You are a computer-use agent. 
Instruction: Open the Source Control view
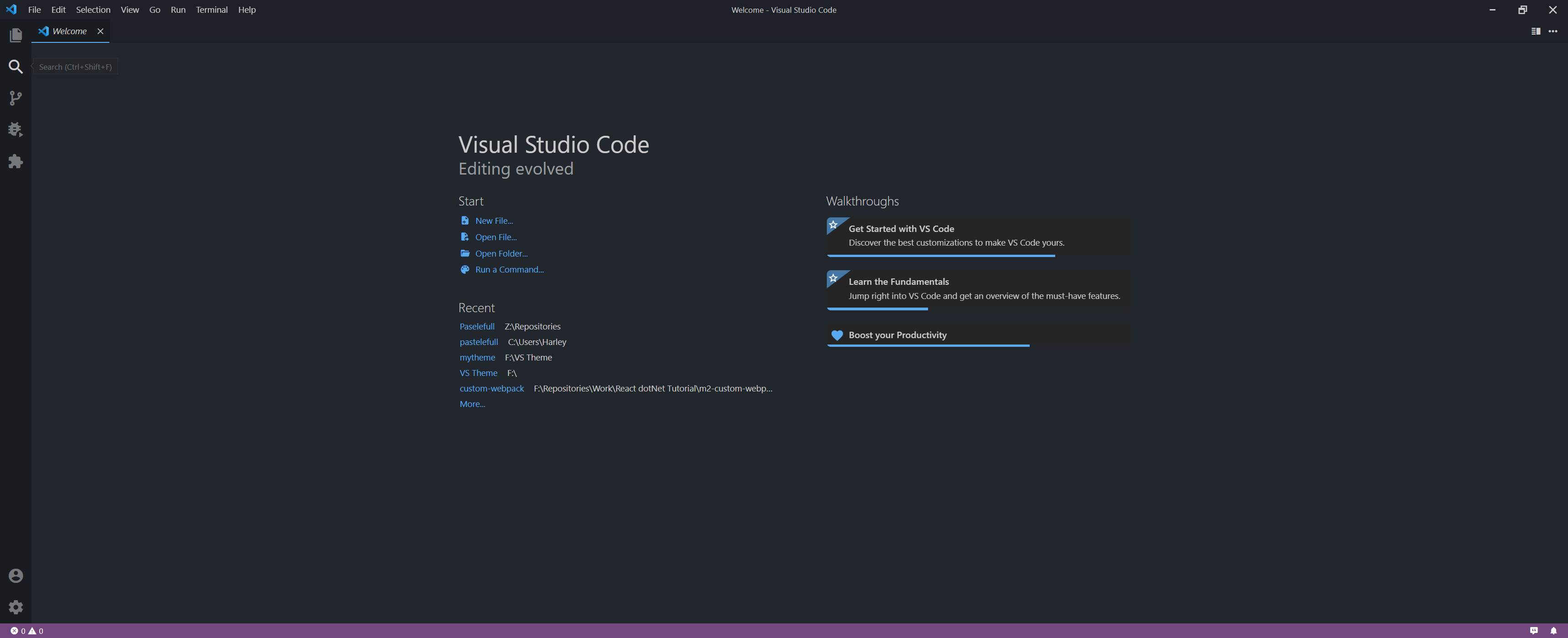coord(16,98)
